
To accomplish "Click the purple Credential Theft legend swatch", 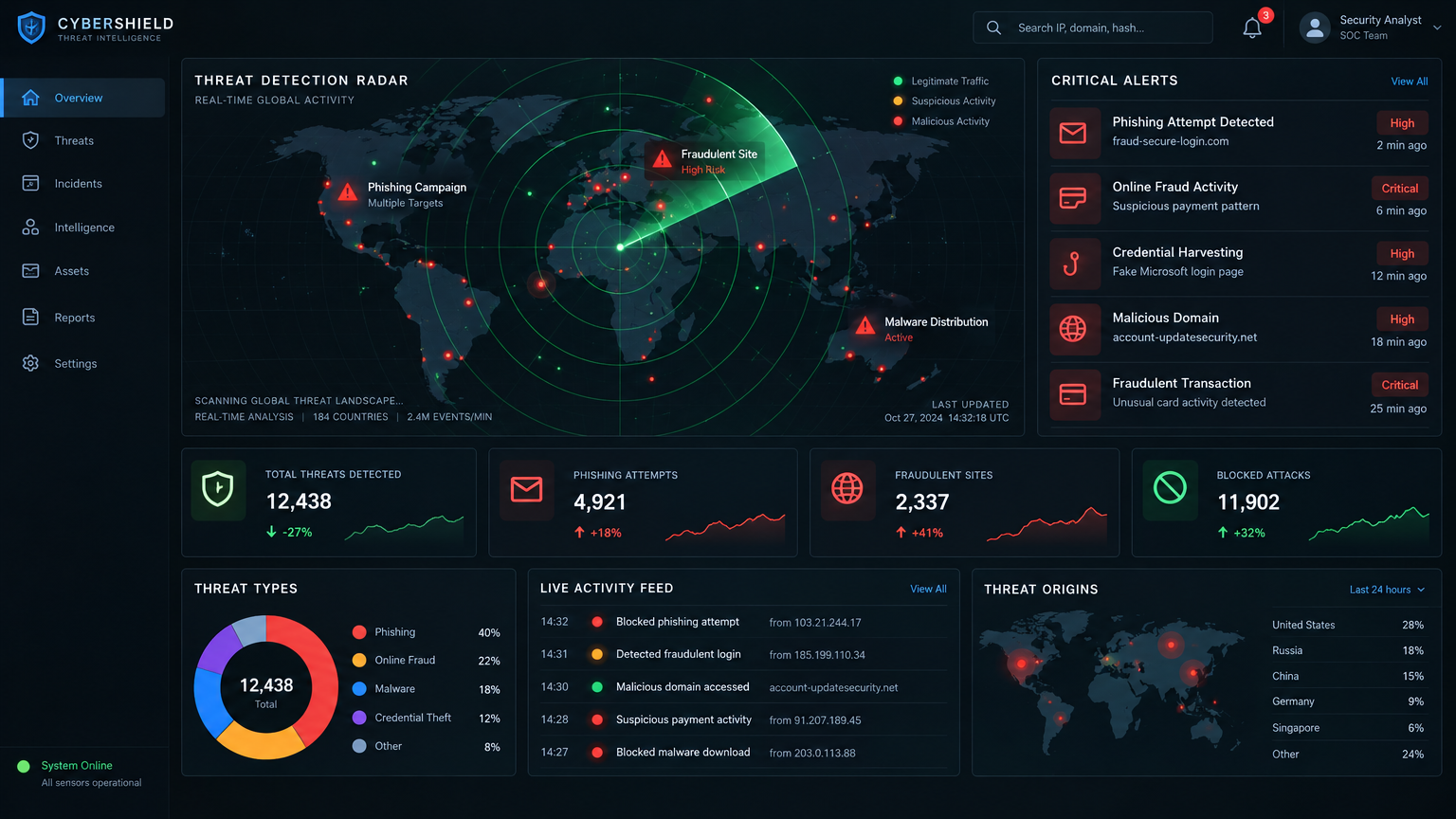I will (x=359, y=718).
